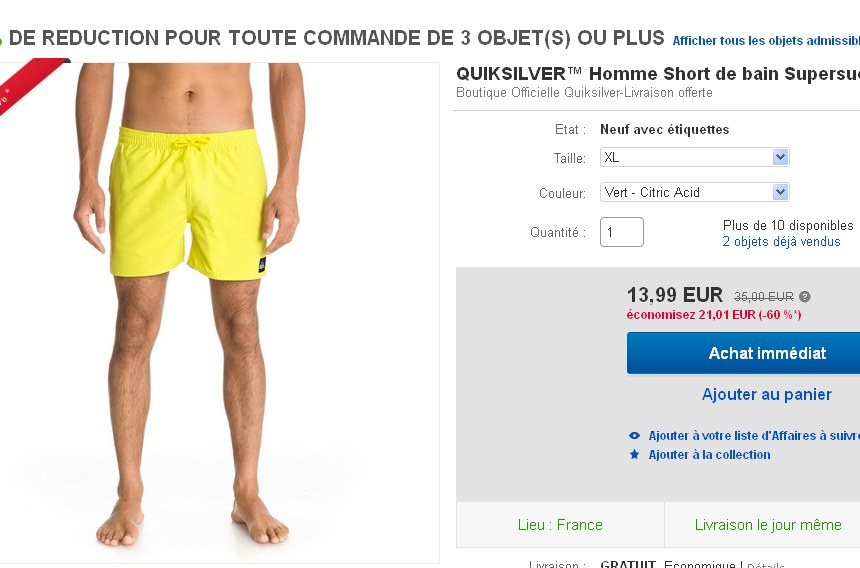Click the help icon beside 35,00 EUR

pyautogui.click(x=805, y=296)
